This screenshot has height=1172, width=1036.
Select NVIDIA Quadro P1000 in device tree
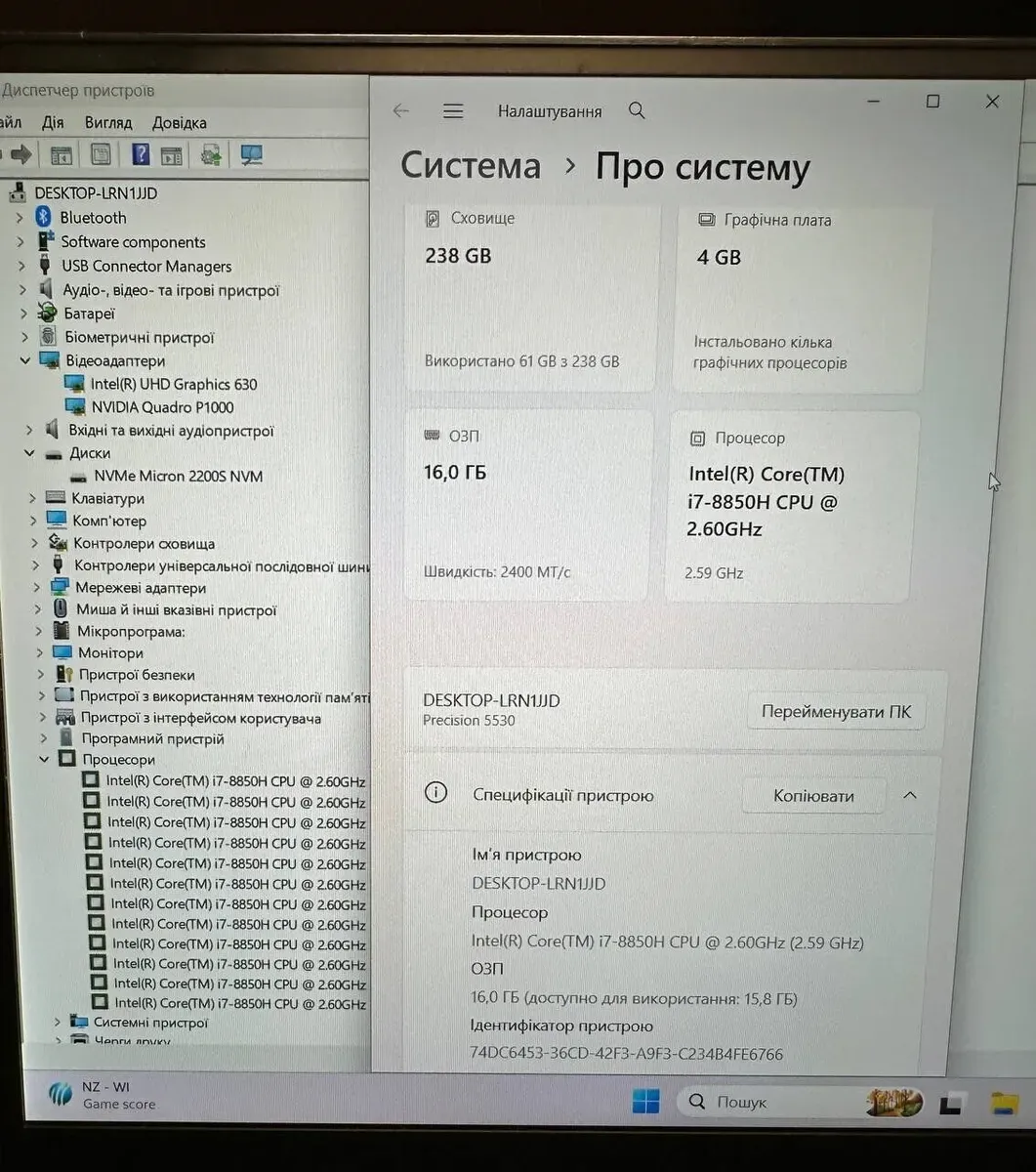click(x=162, y=407)
